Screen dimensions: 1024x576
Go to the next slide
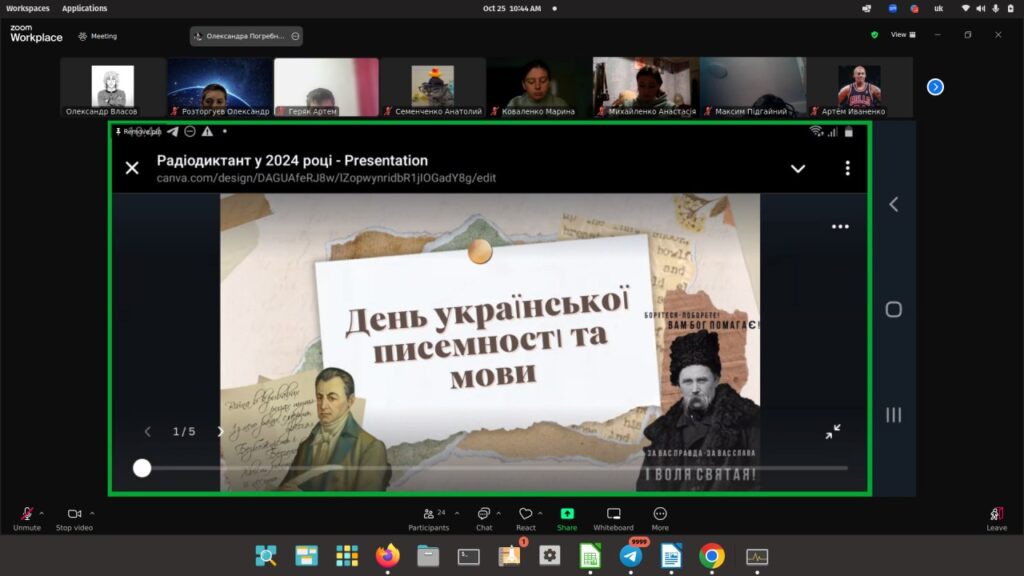tap(220, 432)
